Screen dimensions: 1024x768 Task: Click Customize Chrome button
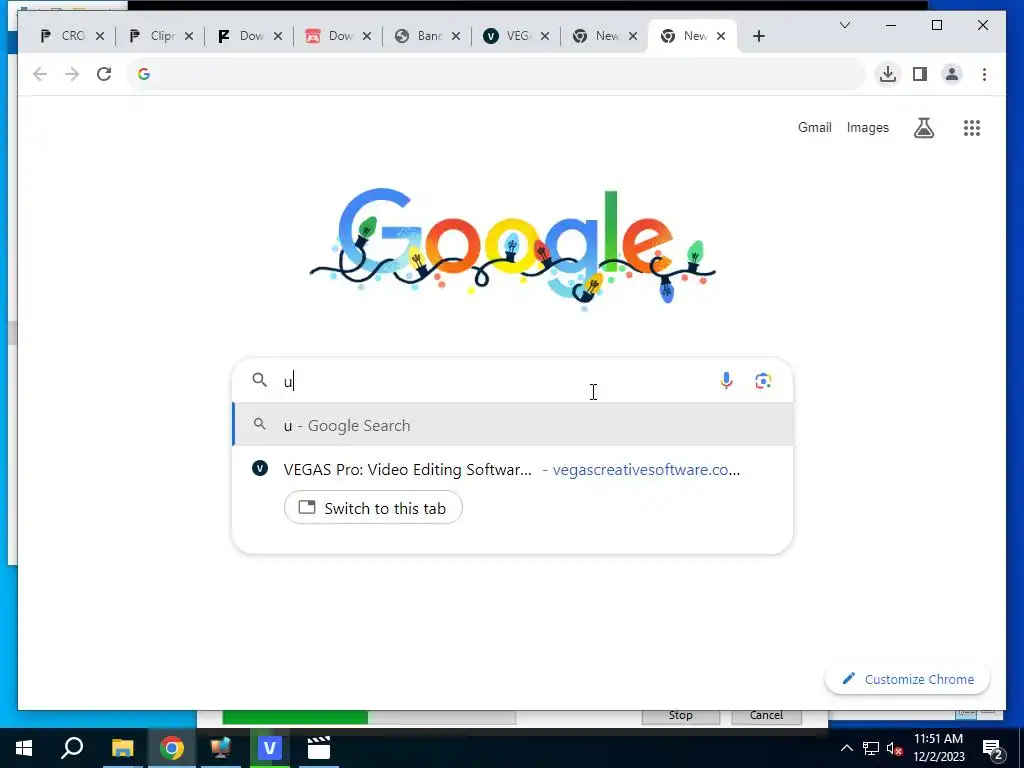[907, 679]
